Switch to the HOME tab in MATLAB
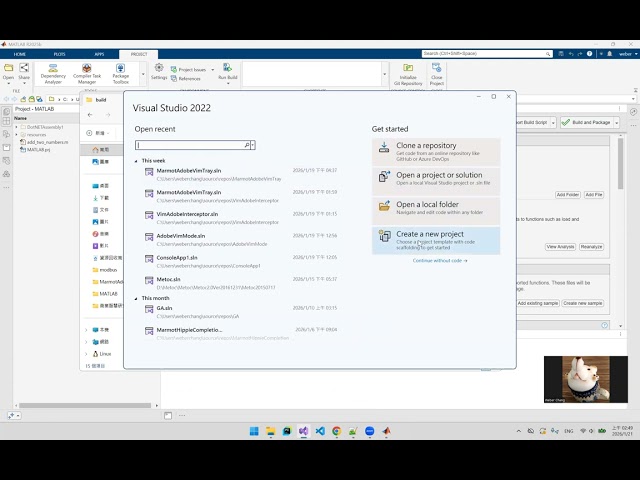Screen dimensions: 640x480 point(20,54)
